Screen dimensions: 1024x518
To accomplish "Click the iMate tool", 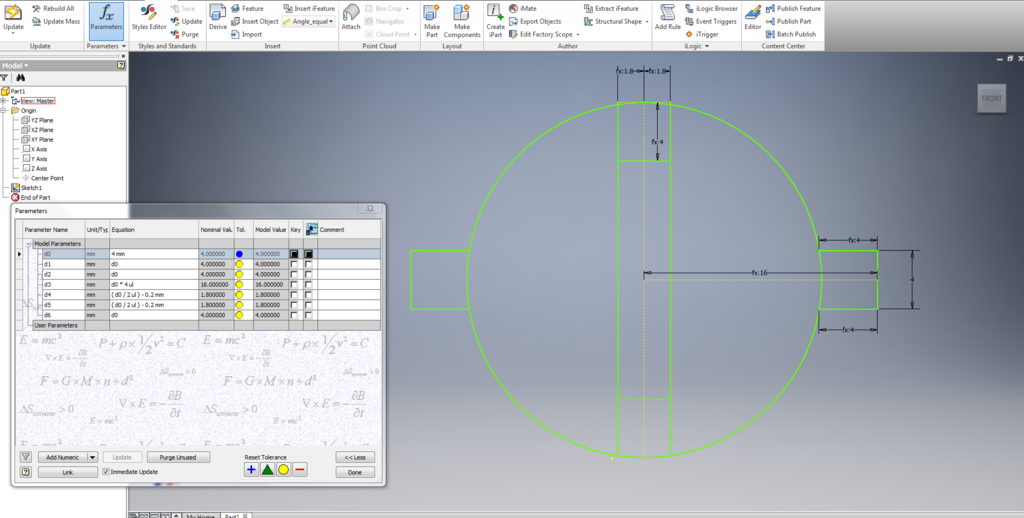I will pos(522,8).
